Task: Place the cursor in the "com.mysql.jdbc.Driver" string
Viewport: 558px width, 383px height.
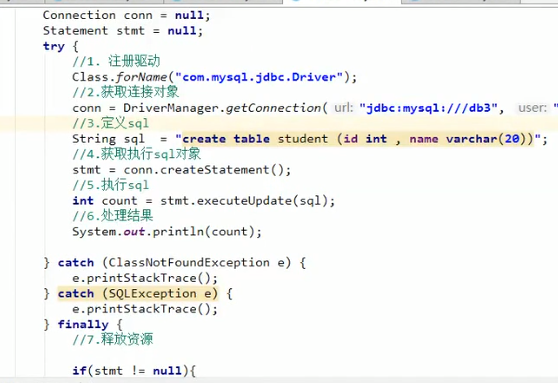Action: [x=259, y=77]
